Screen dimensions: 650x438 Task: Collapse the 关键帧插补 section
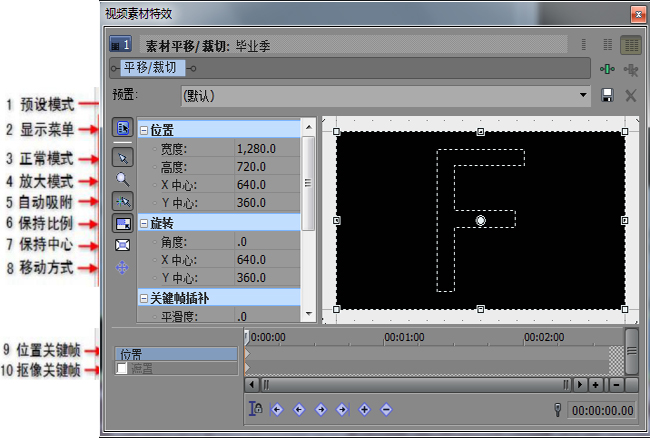coord(144,298)
